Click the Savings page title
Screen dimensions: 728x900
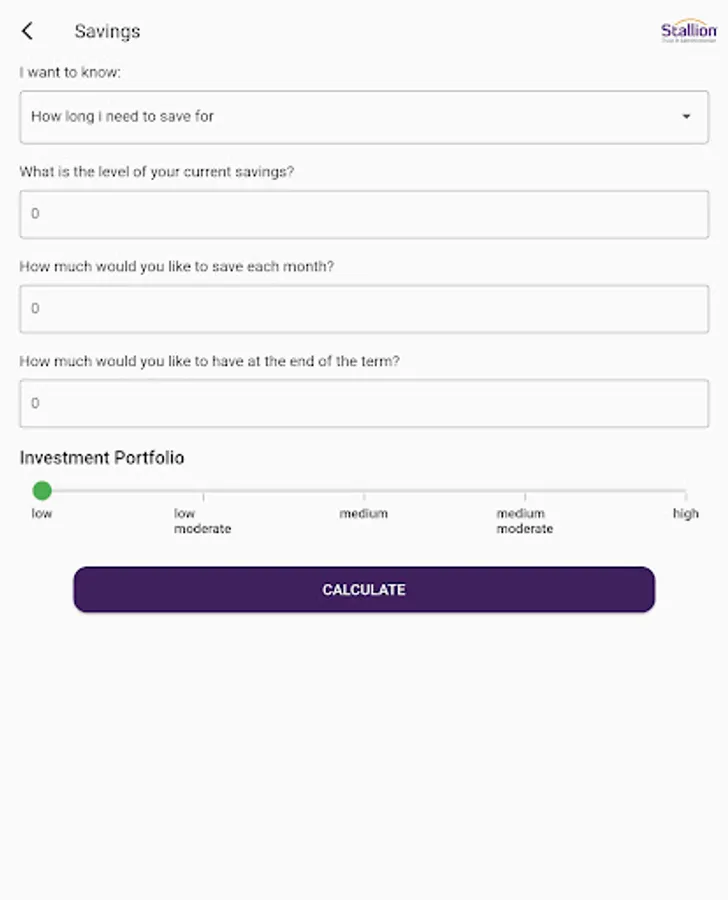[107, 31]
